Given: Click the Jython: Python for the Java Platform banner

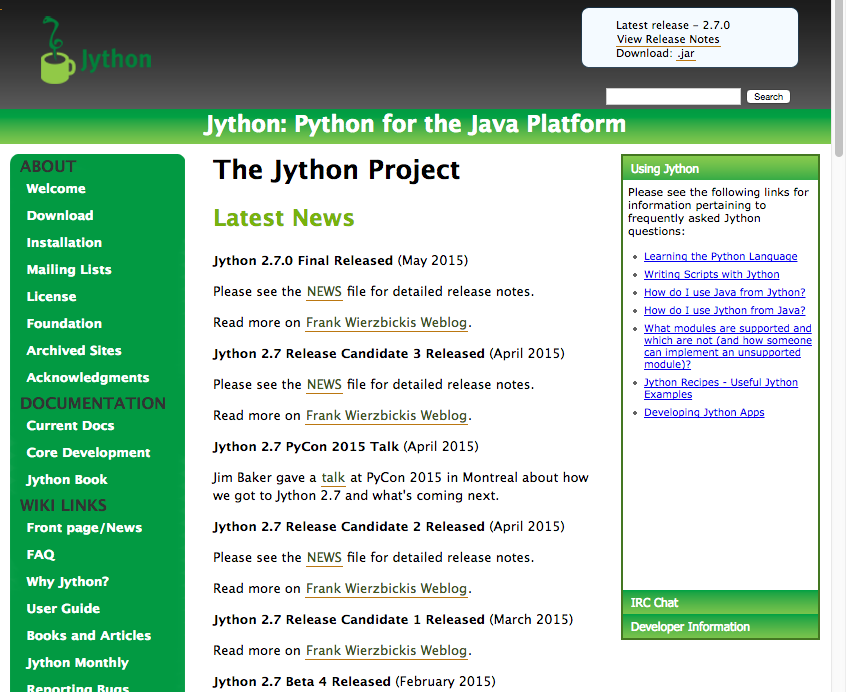Looking at the screenshot, I should (x=415, y=125).
